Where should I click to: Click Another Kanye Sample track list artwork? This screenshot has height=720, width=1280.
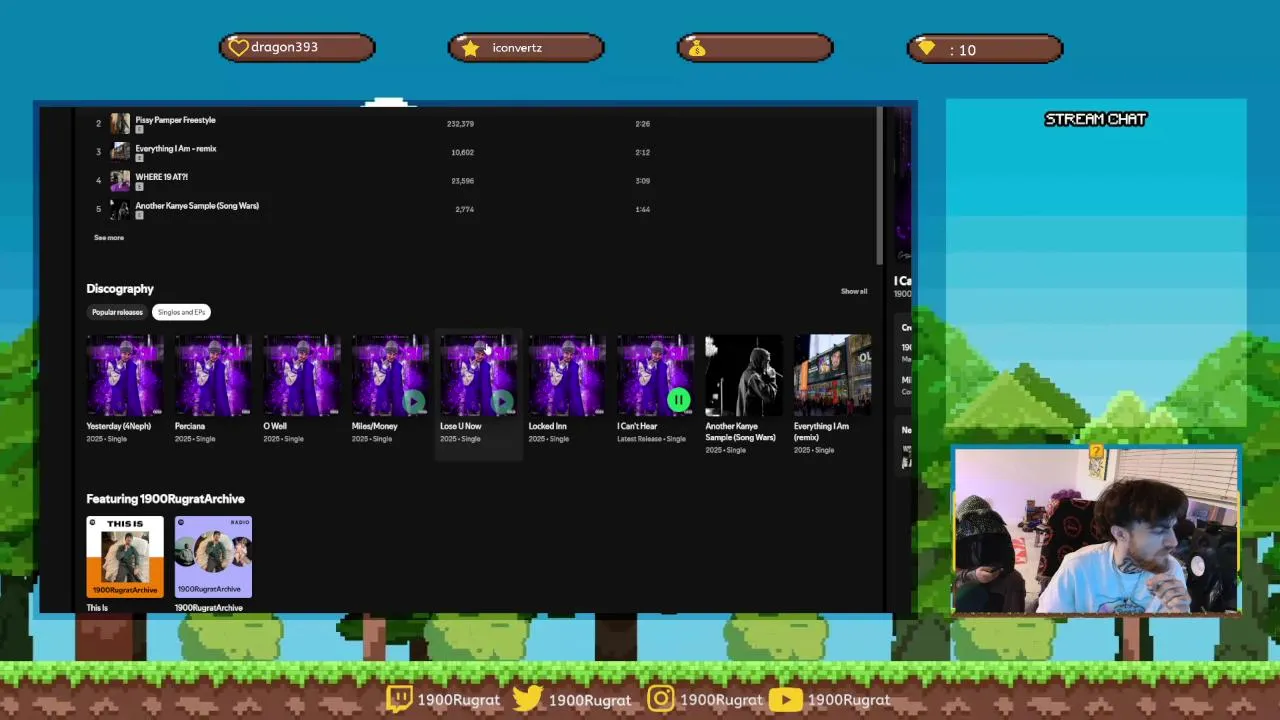pyautogui.click(x=120, y=209)
